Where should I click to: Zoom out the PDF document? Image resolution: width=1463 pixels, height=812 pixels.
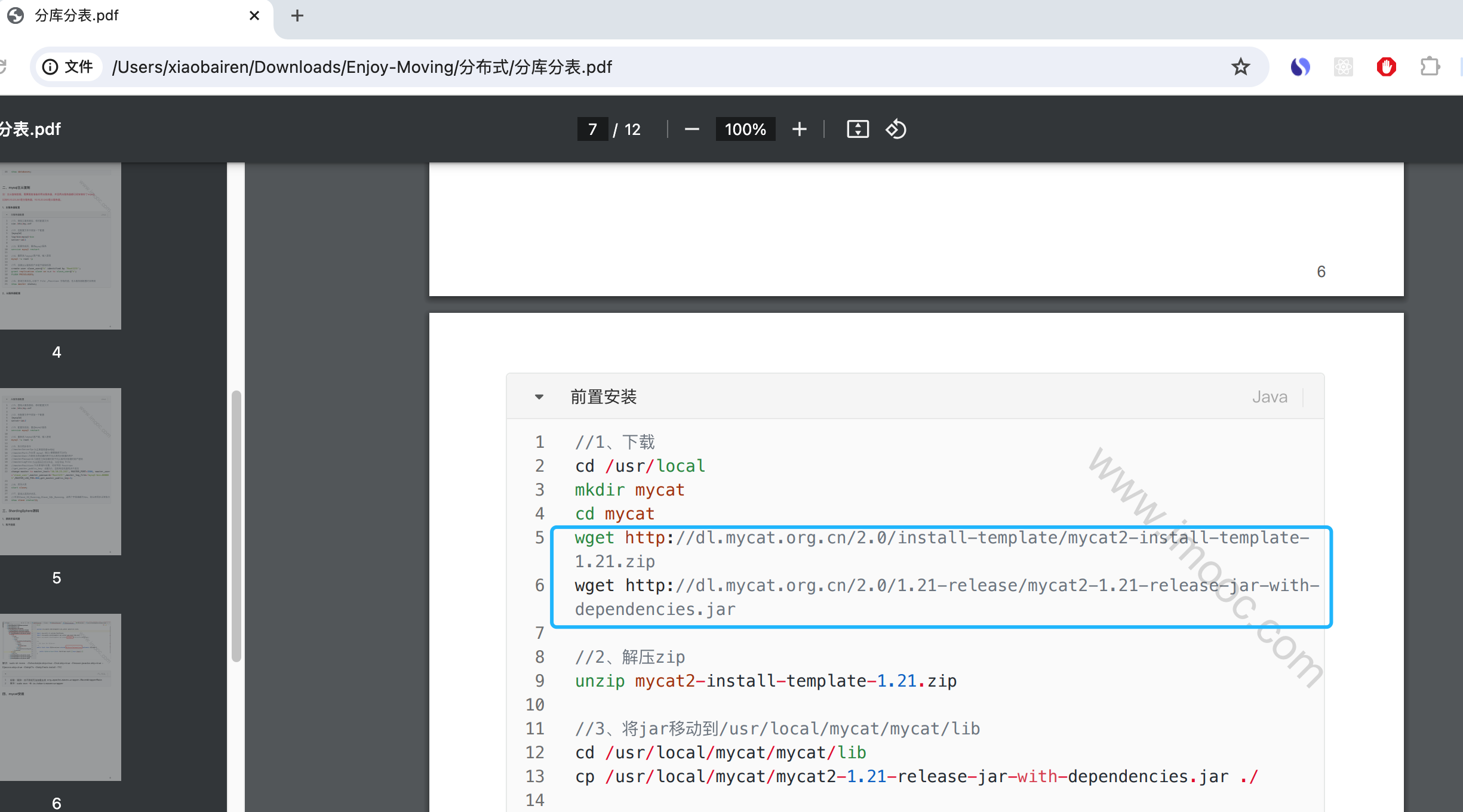click(691, 129)
